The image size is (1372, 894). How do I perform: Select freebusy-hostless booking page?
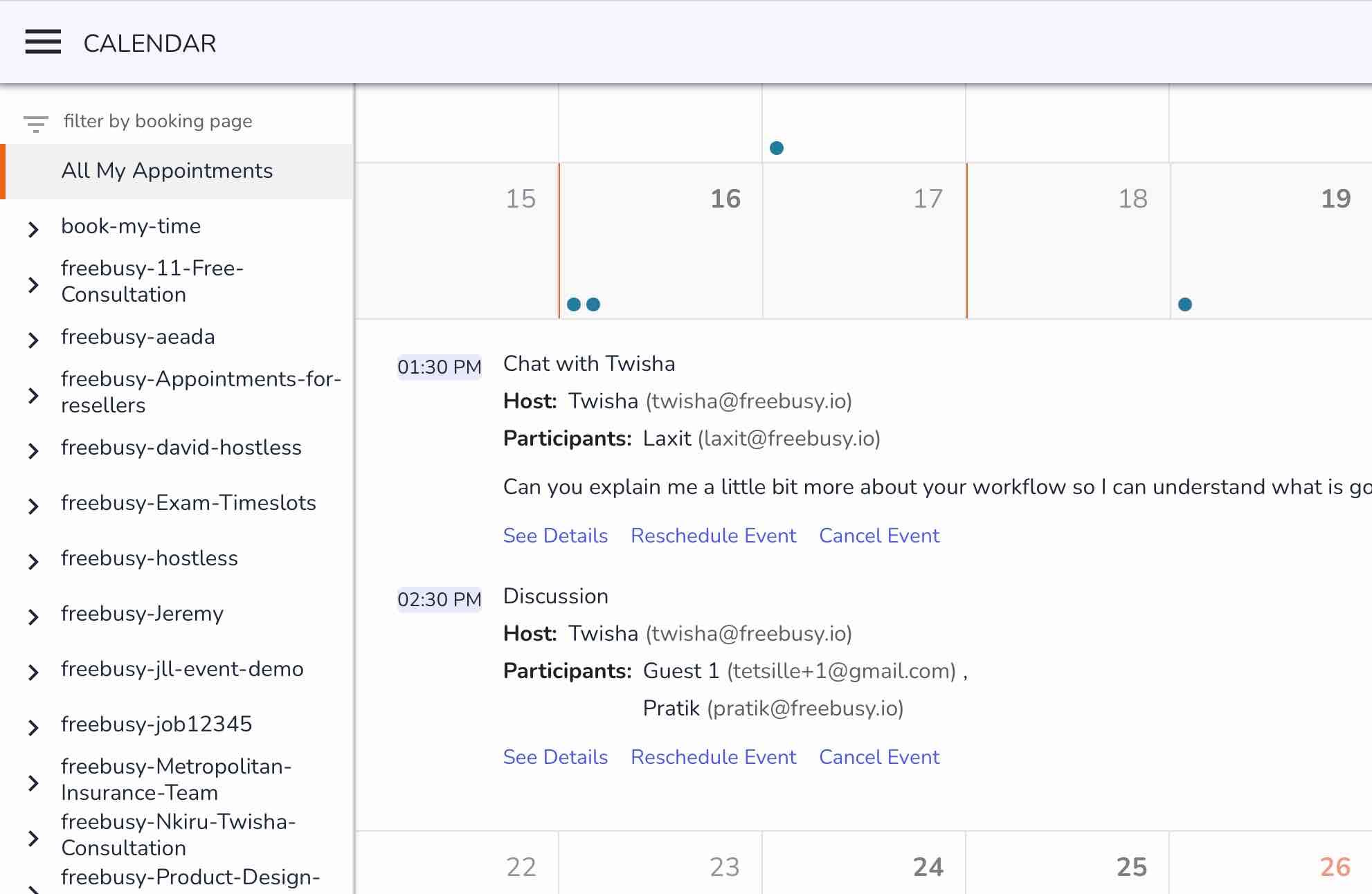[150, 558]
